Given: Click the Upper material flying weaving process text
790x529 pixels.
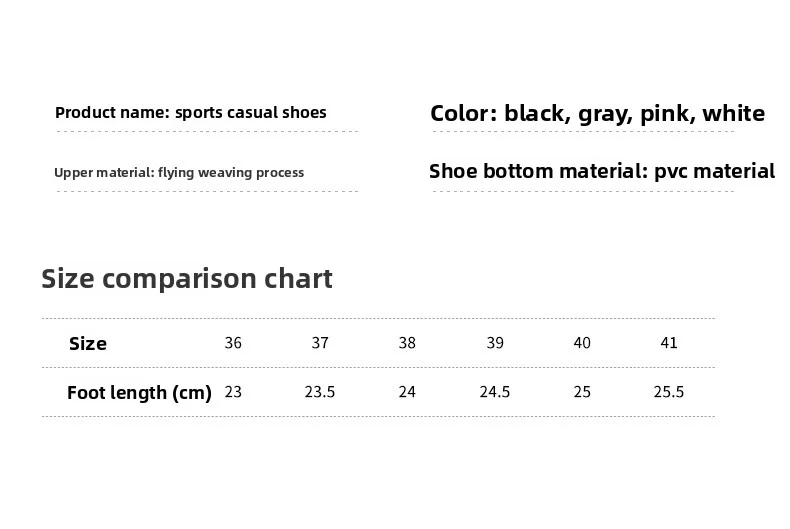Looking at the screenshot, I should 179,172.
